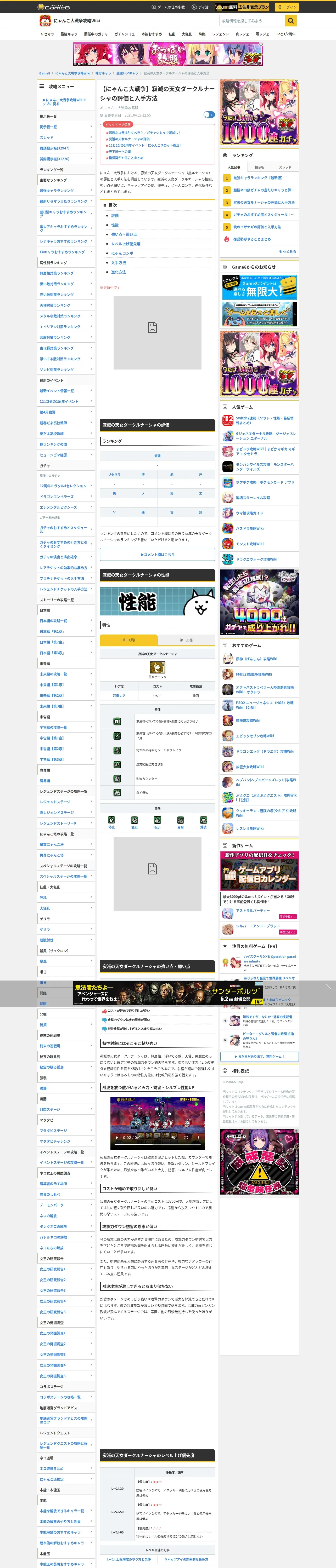Click the 爆波 immunity icon
The image size is (336, 1568).
coord(203,820)
